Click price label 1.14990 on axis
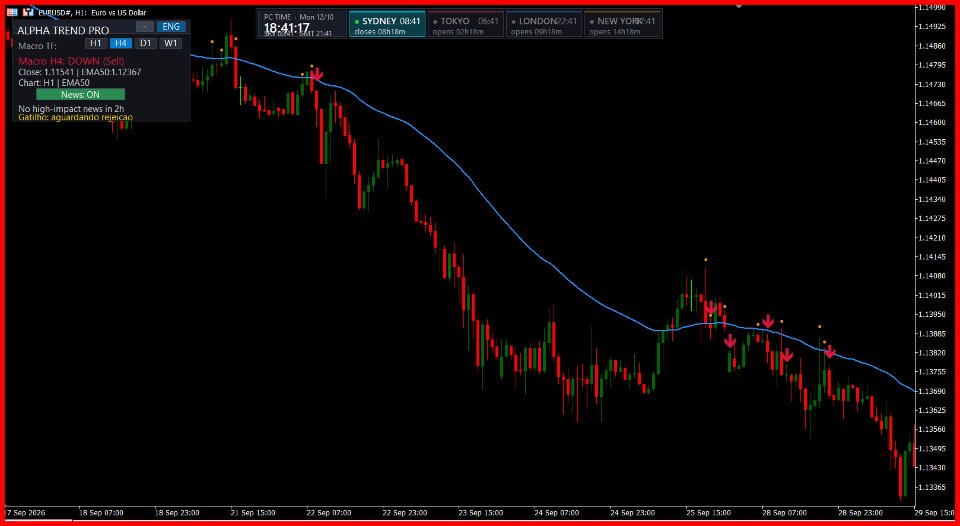 [932, 7]
